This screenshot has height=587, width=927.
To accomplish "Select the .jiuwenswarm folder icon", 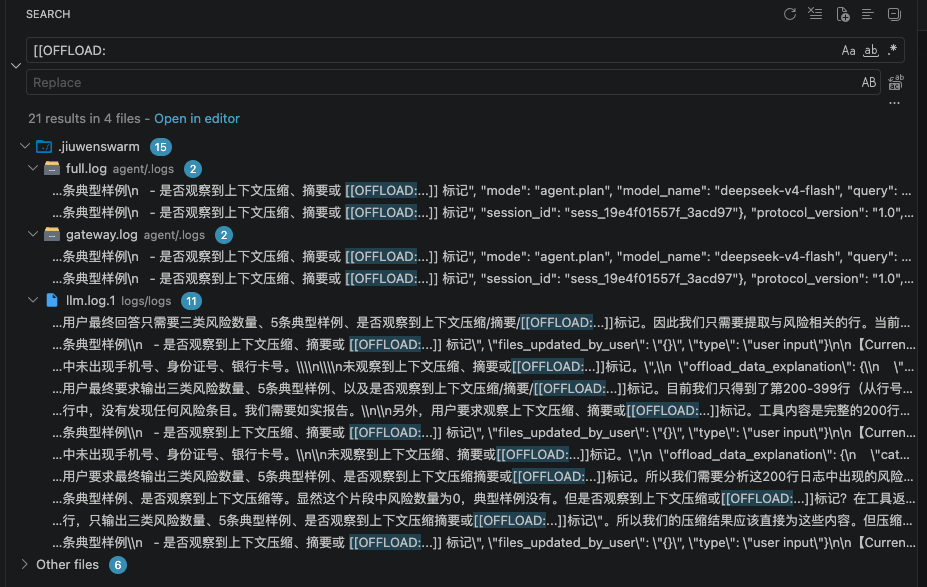I will (44, 147).
